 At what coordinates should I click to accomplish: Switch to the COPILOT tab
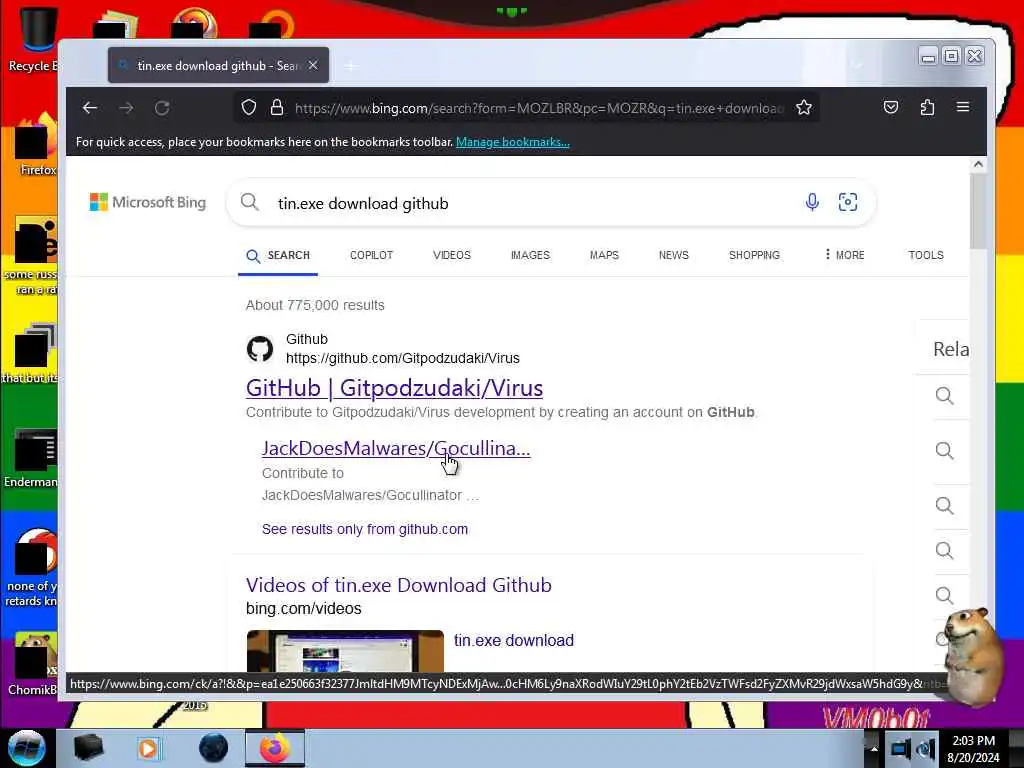(372, 255)
